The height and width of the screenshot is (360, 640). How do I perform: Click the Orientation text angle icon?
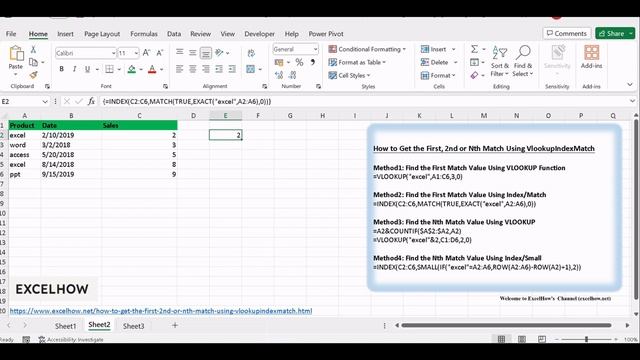(x=220, y=52)
